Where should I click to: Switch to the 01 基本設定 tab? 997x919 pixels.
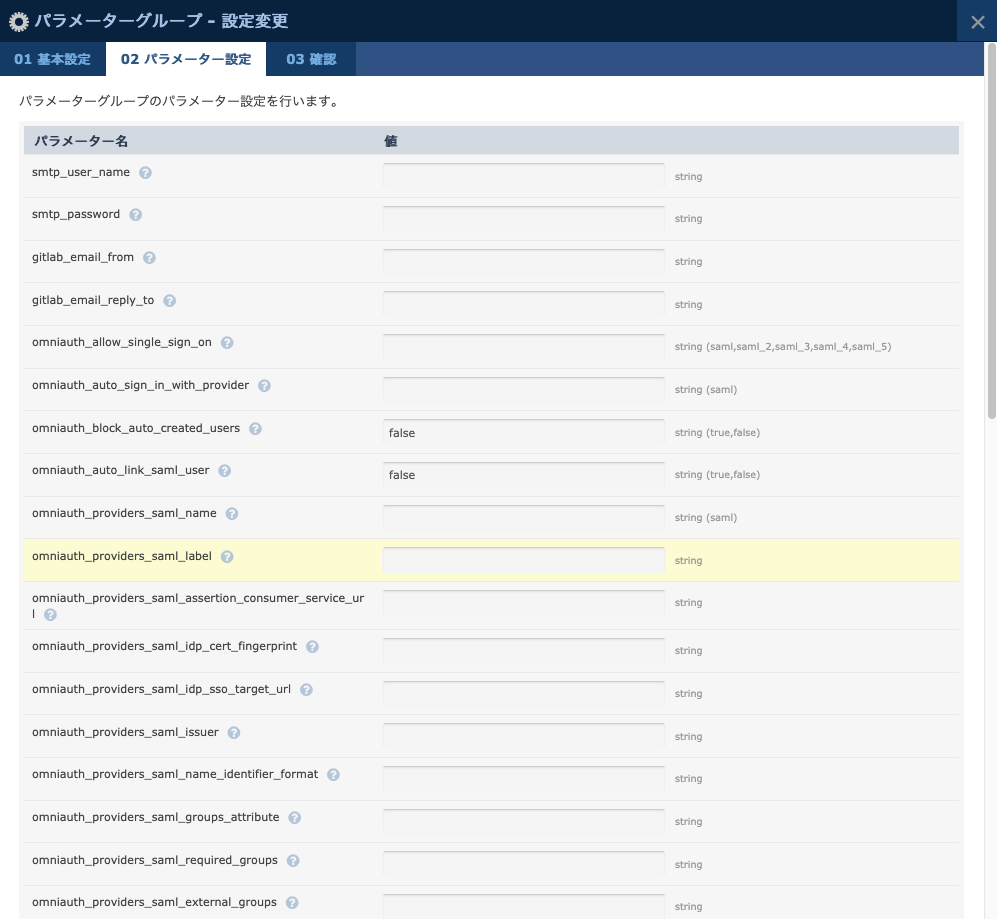(x=52, y=59)
